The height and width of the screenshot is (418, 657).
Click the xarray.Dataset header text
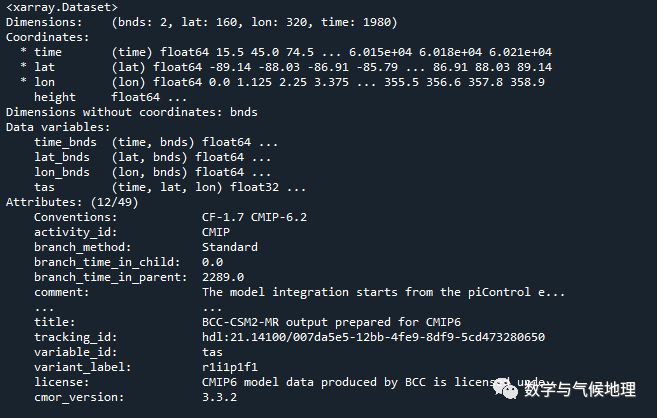click(62, 7)
